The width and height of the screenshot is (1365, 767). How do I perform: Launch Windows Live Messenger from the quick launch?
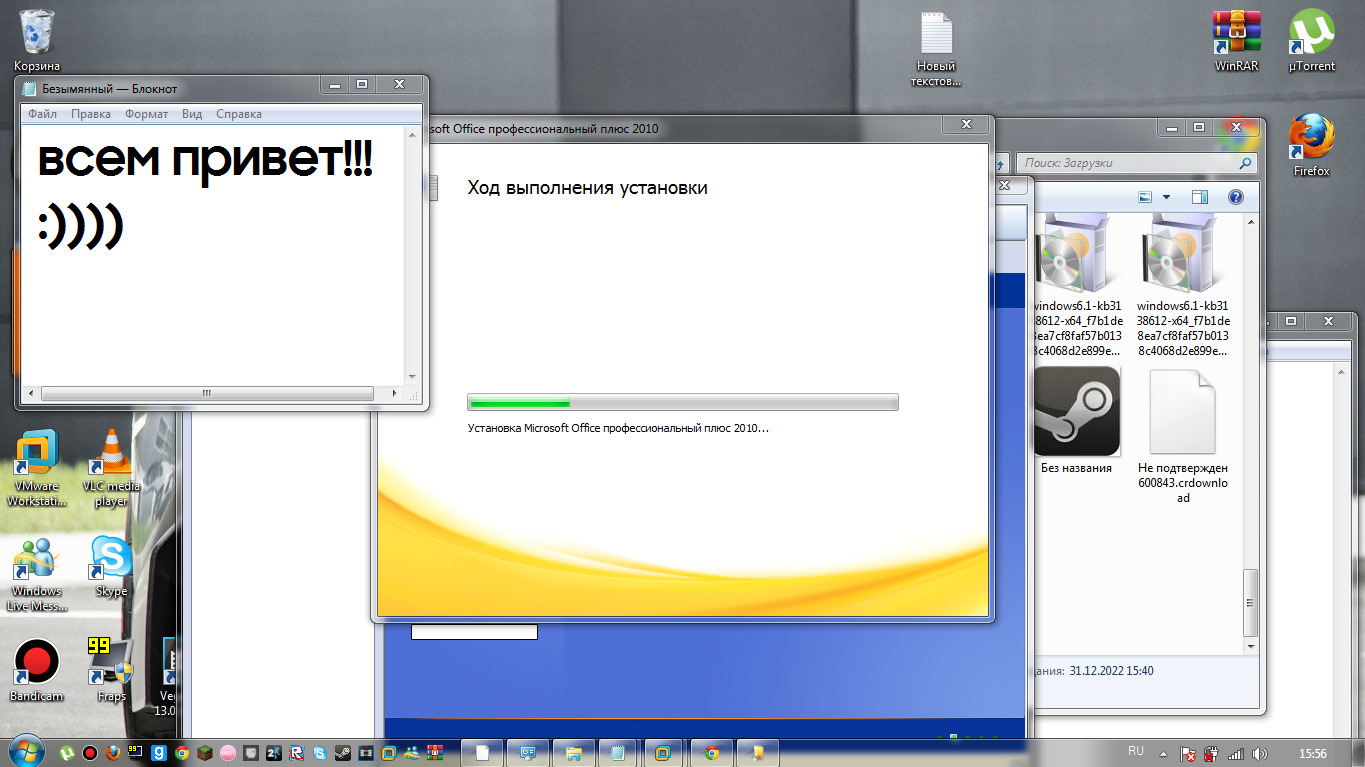(x=412, y=752)
